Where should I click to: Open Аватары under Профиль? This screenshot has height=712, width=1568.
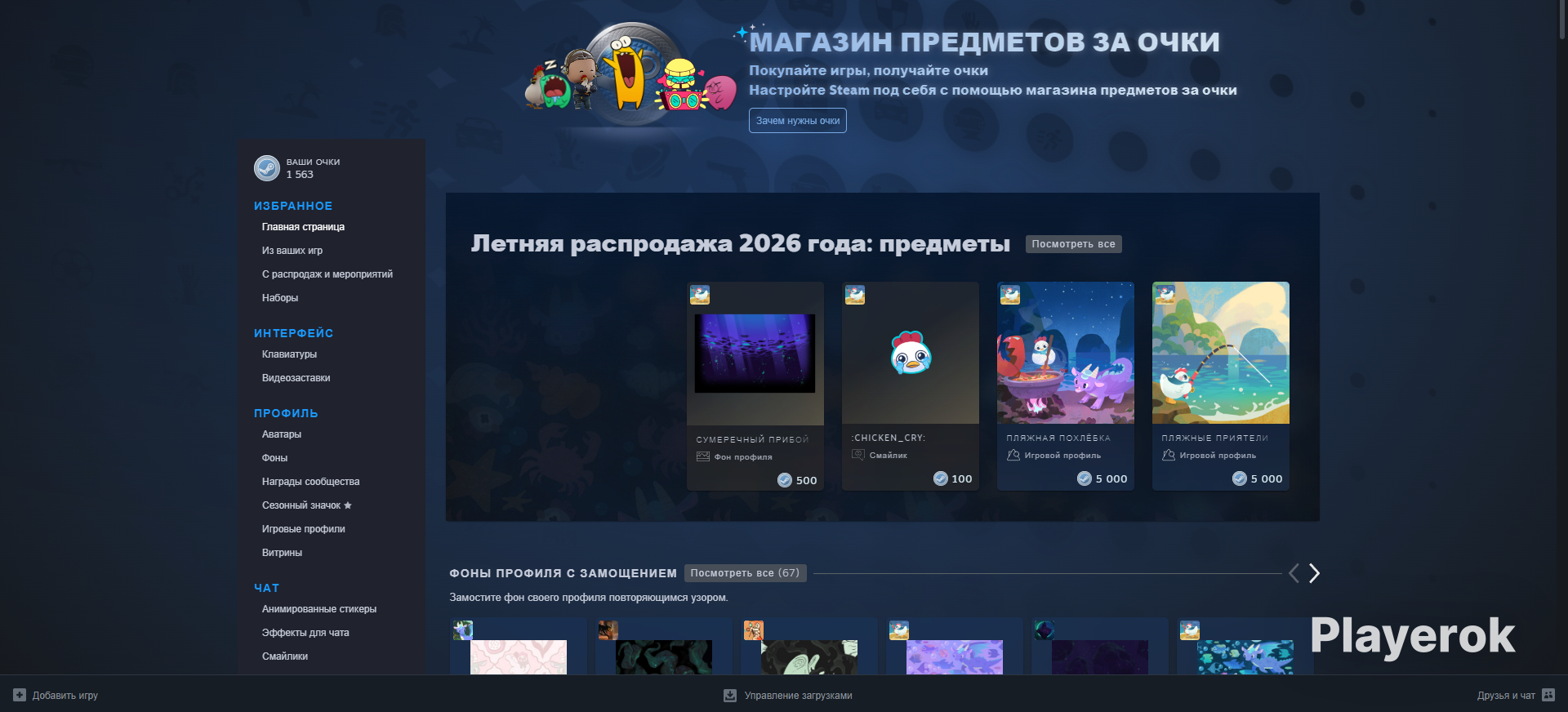(x=282, y=434)
